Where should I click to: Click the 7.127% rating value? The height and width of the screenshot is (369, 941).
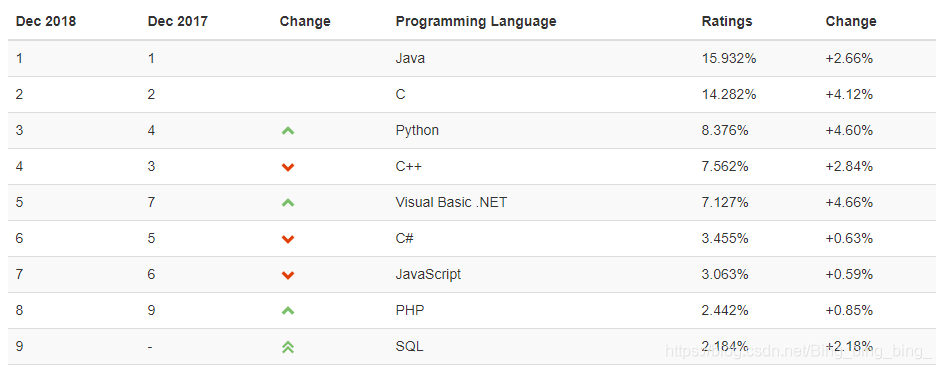click(725, 202)
